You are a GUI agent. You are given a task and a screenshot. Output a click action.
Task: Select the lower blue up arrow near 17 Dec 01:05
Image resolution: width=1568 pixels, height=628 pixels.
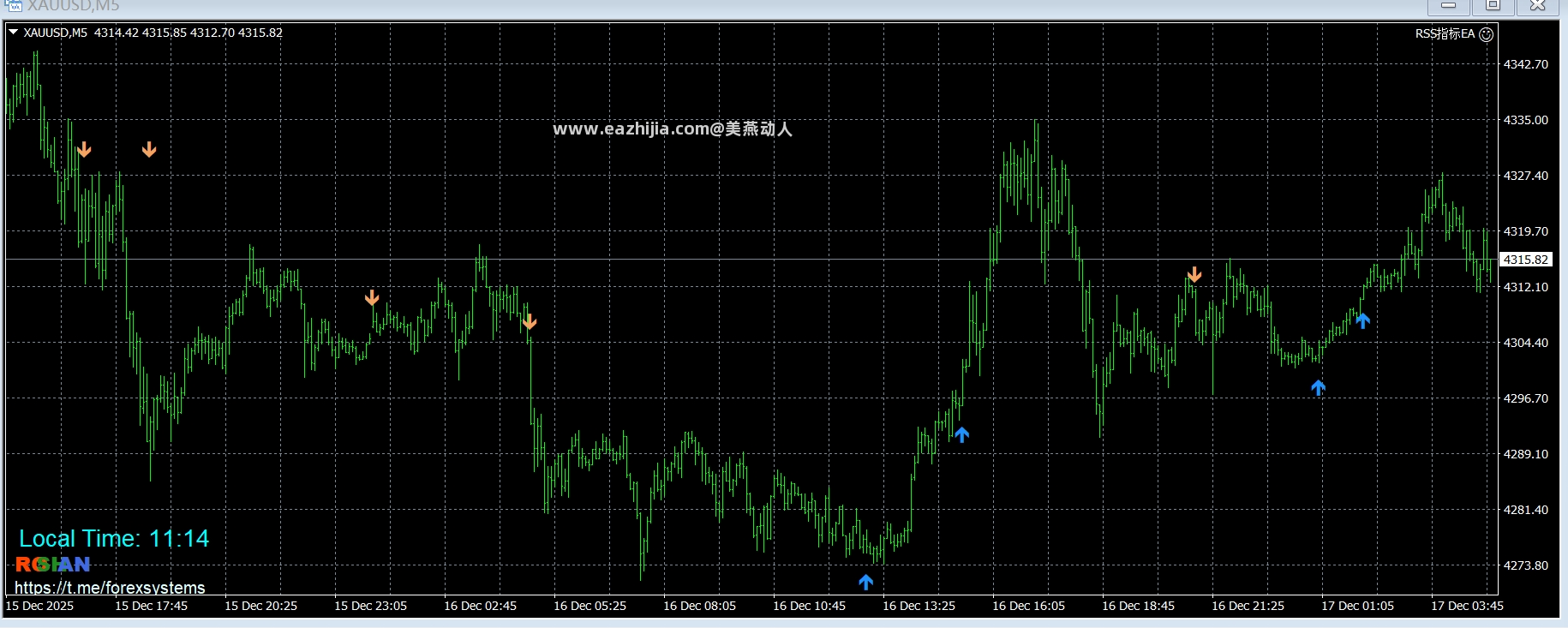point(1319,388)
